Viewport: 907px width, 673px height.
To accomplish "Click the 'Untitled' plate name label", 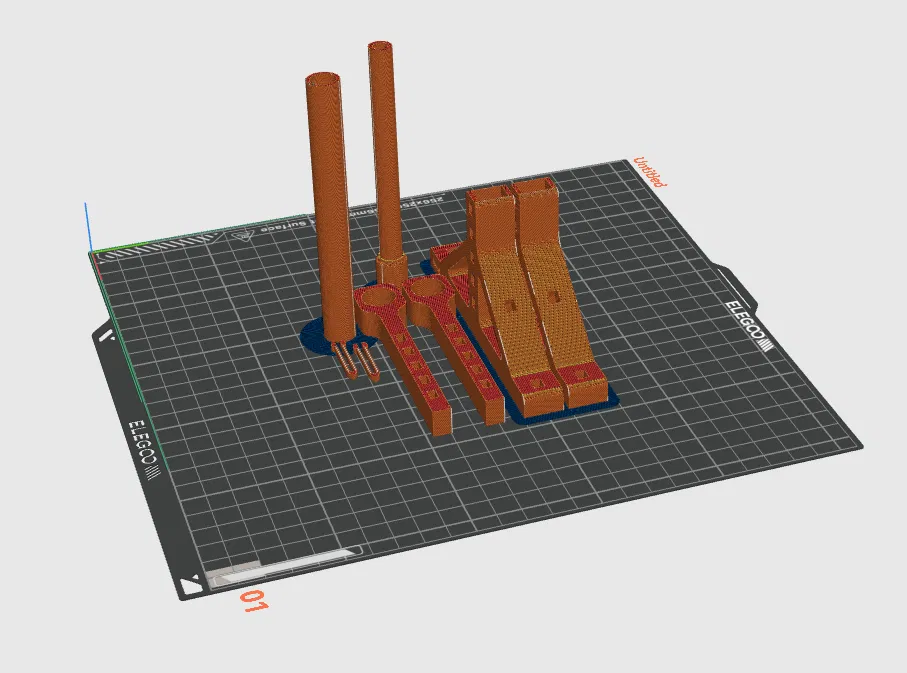I will pos(650,171).
